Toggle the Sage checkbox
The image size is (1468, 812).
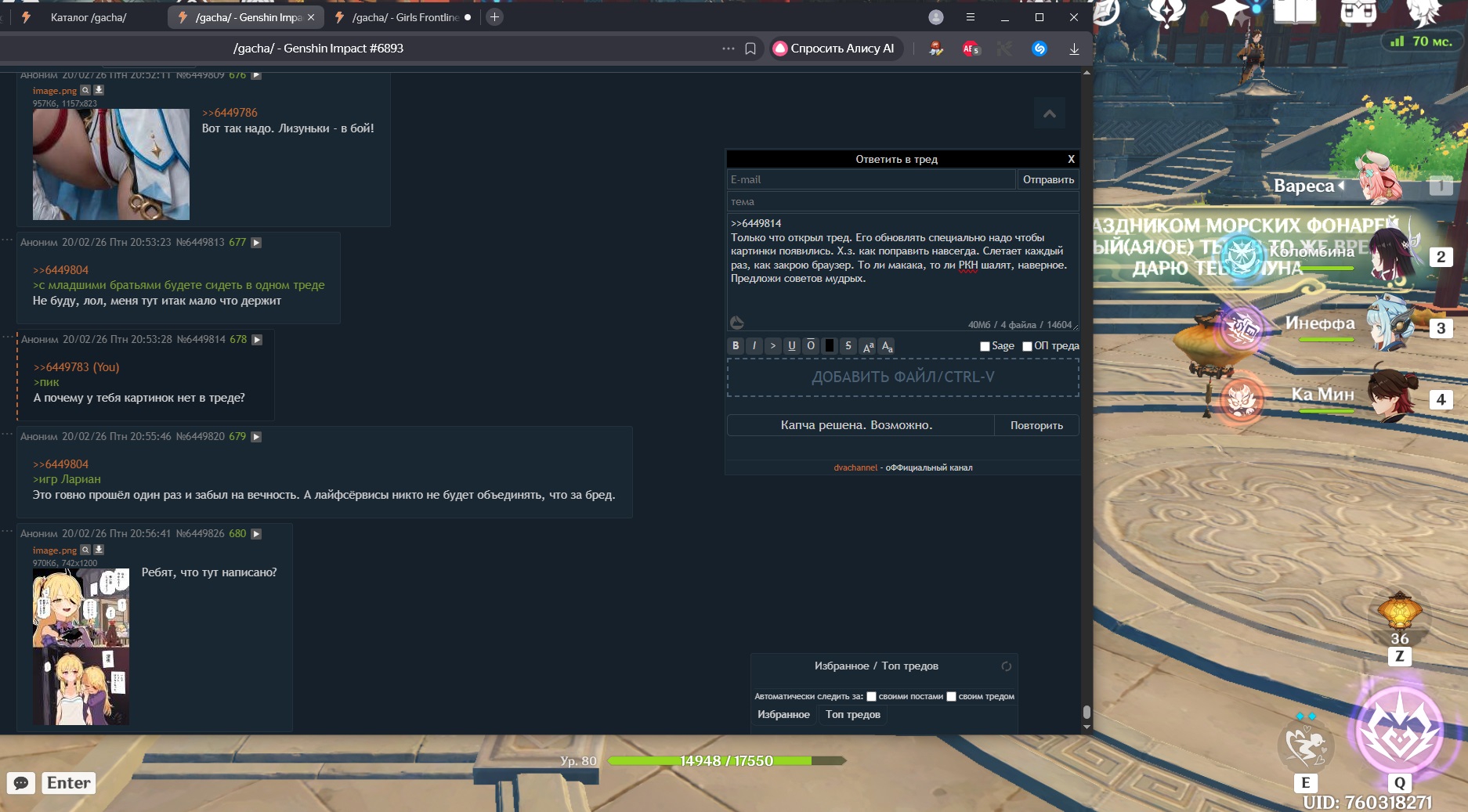pos(985,346)
